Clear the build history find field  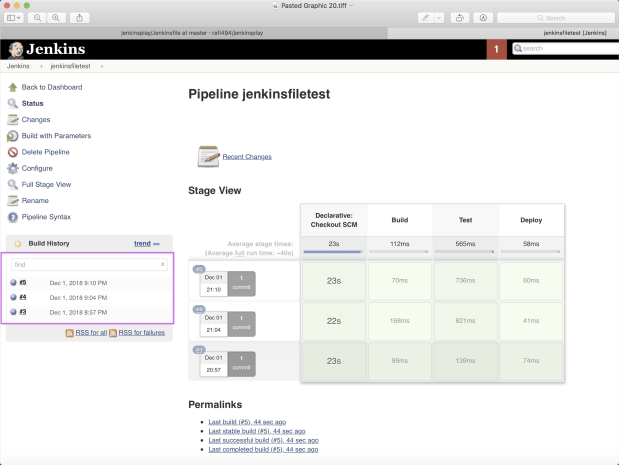[162, 264]
